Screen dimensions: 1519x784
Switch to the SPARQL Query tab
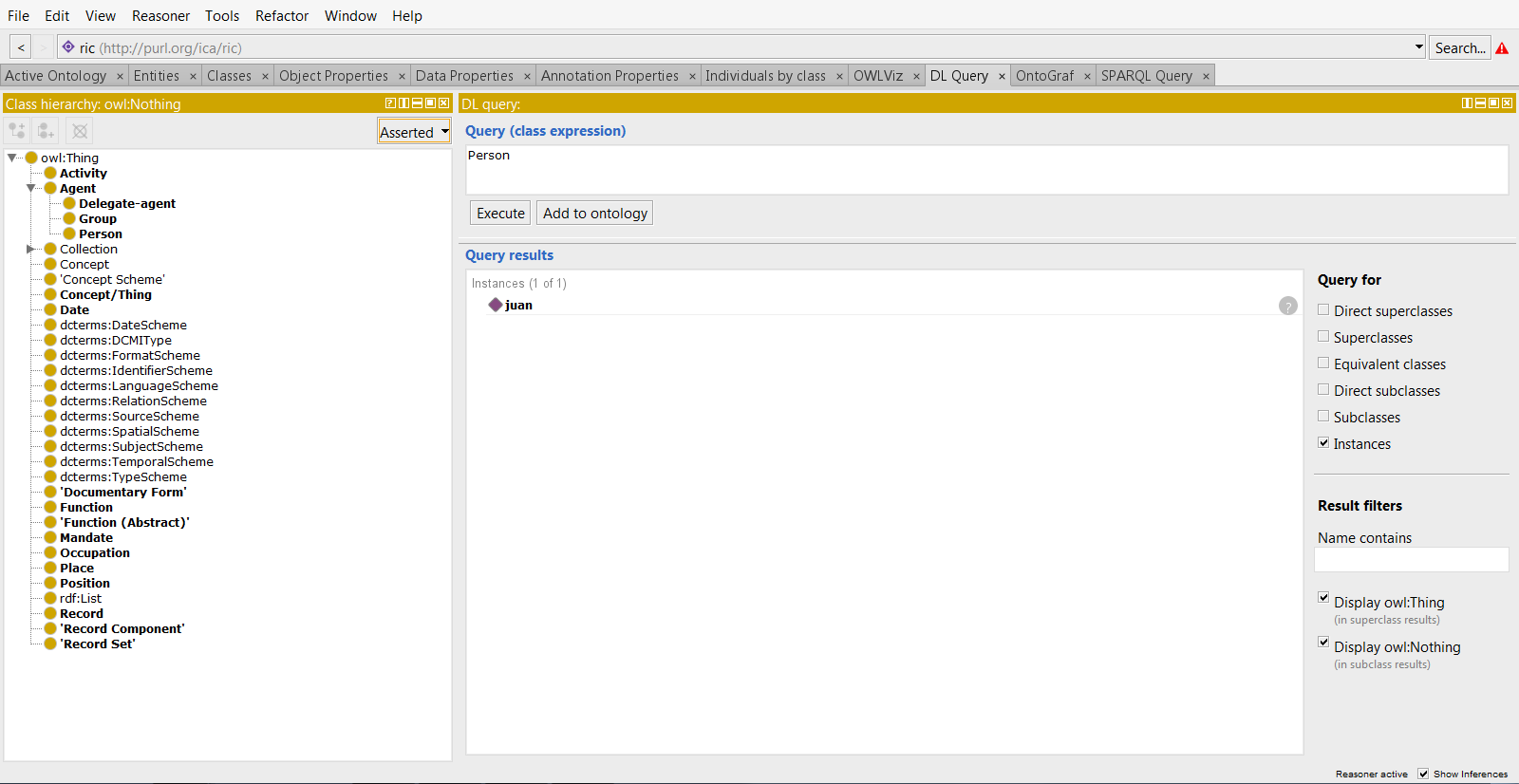coord(1146,76)
